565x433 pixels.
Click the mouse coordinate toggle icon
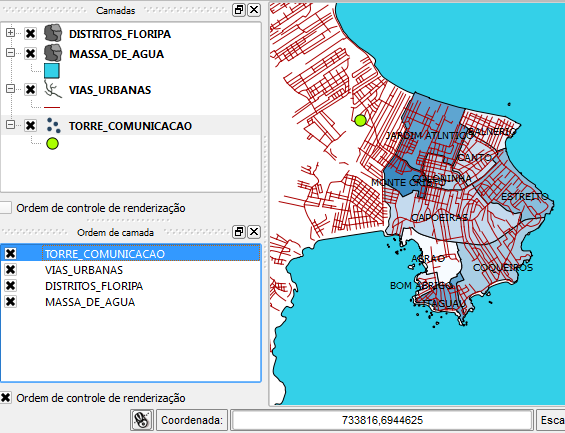click(142, 420)
